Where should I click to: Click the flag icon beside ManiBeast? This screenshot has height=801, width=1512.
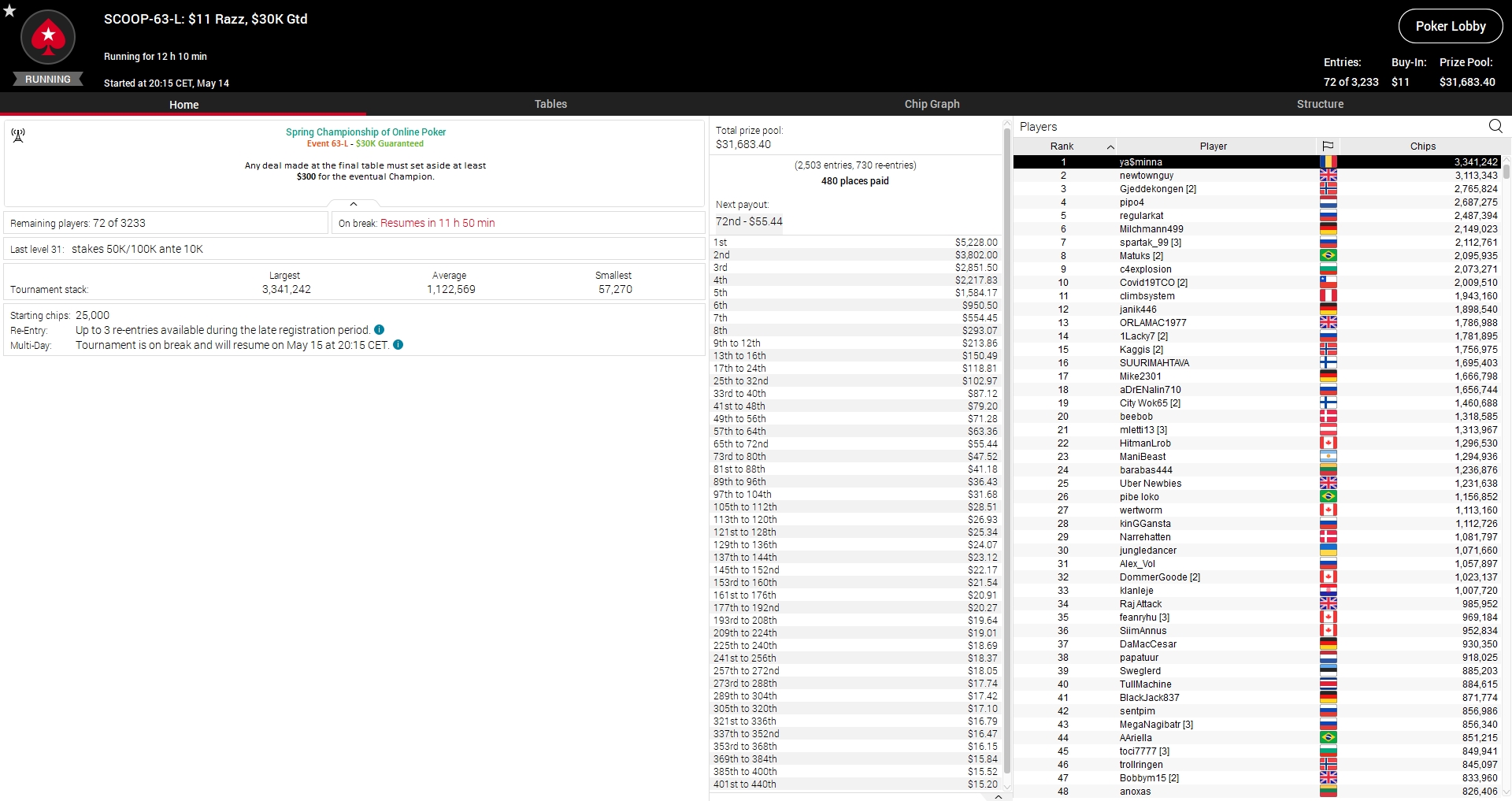(1328, 457)
